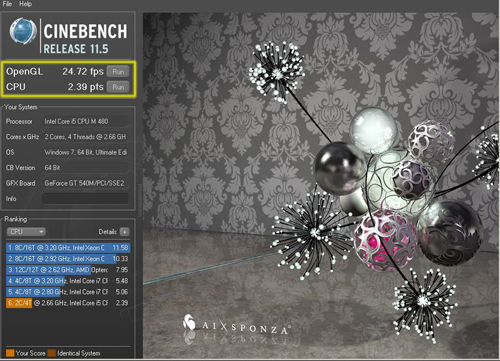Click the Details arrow icon in Ranking
The image size is (500, 361).
[125, 232]
